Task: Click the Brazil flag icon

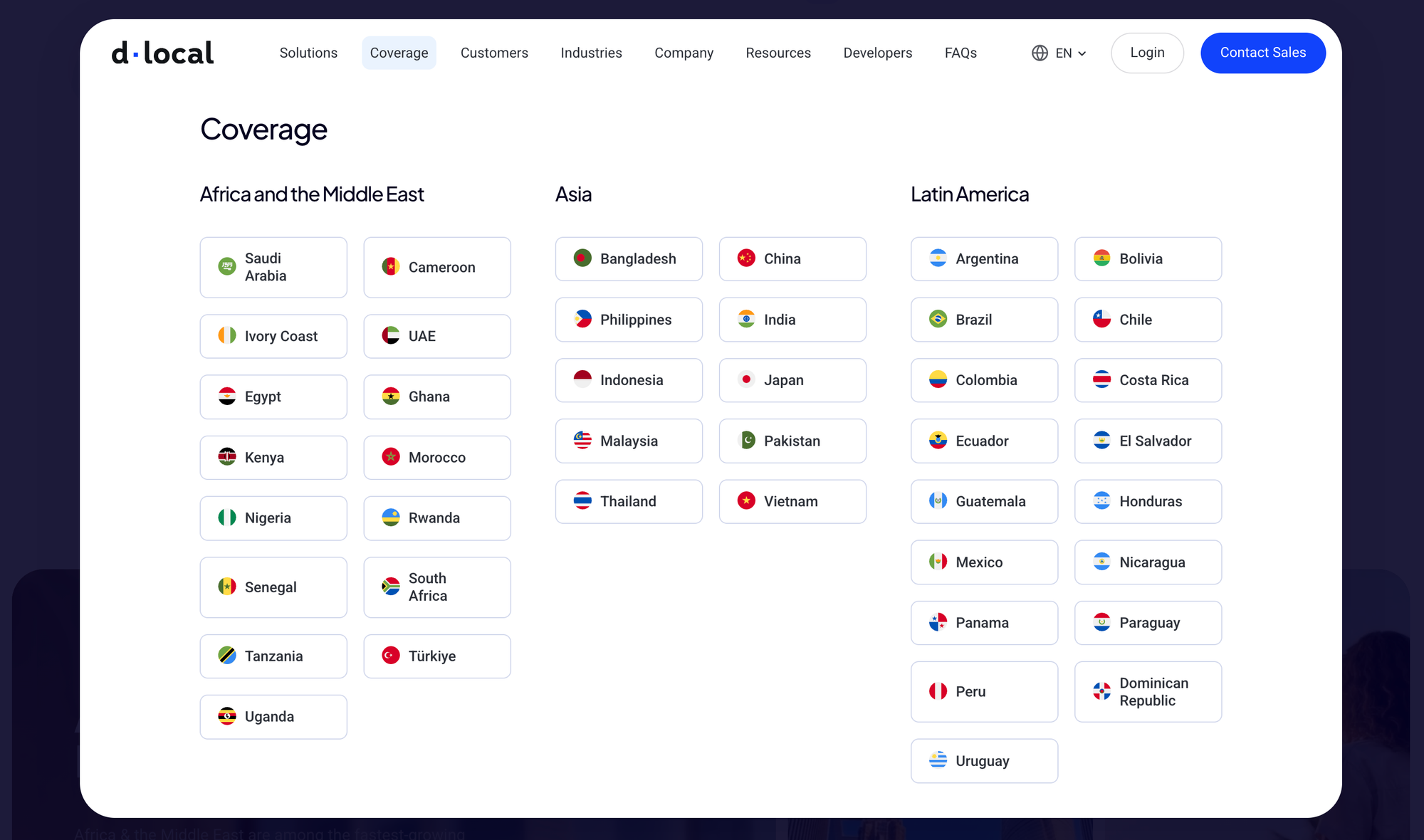Action: click(938, 319)
